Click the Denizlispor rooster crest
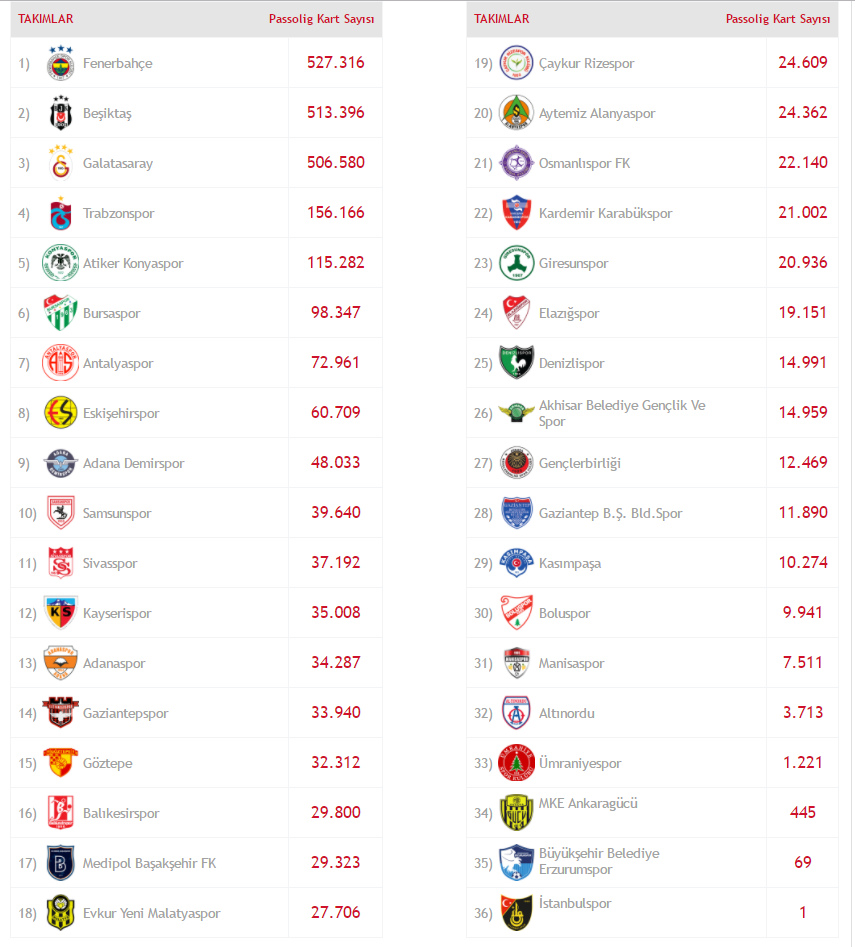This screenshot has width=855, height=947. coord(516,363)
